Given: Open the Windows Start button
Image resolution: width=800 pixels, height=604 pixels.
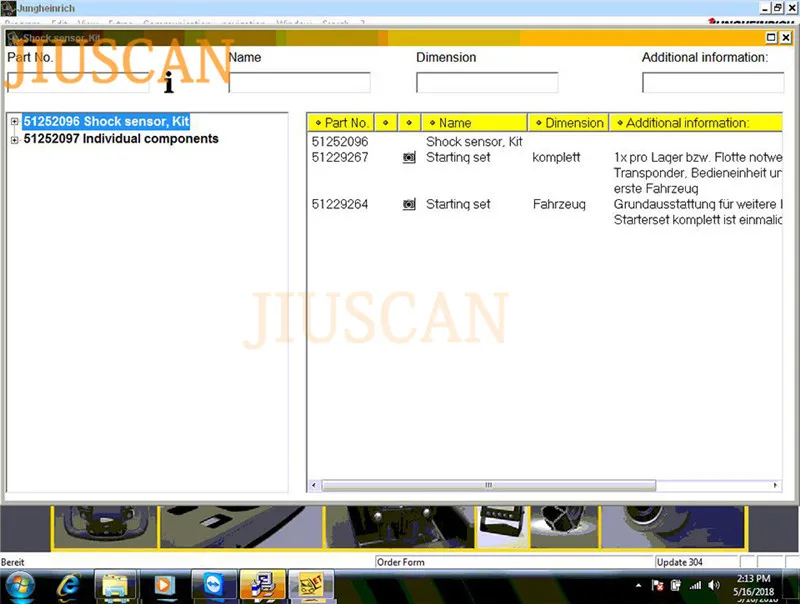Looking at the screenshot, I should pos(20,587).
